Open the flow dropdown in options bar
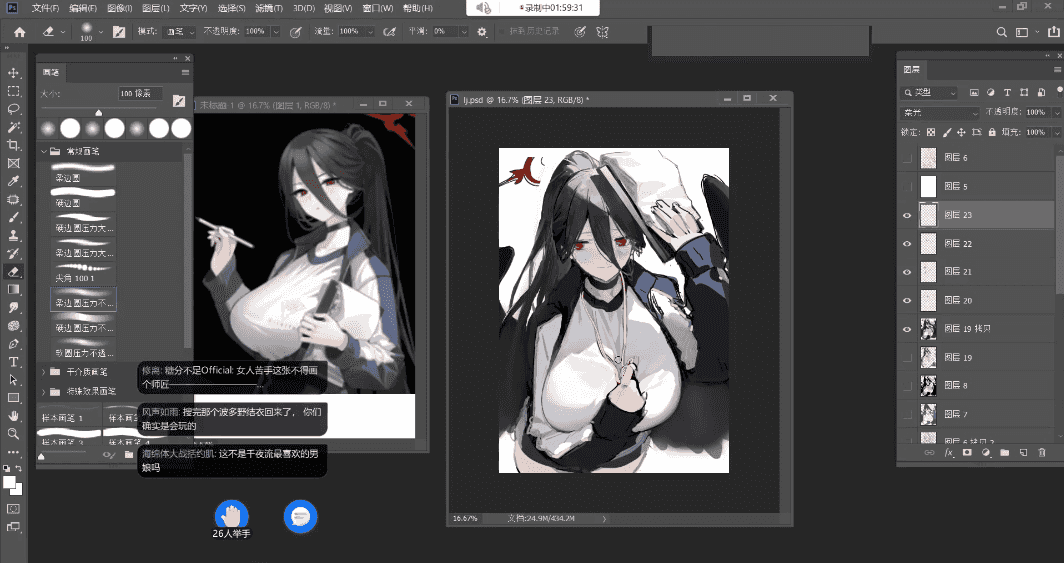The image size is (1064, 563). pyautogui.click(x=370, y=32)
